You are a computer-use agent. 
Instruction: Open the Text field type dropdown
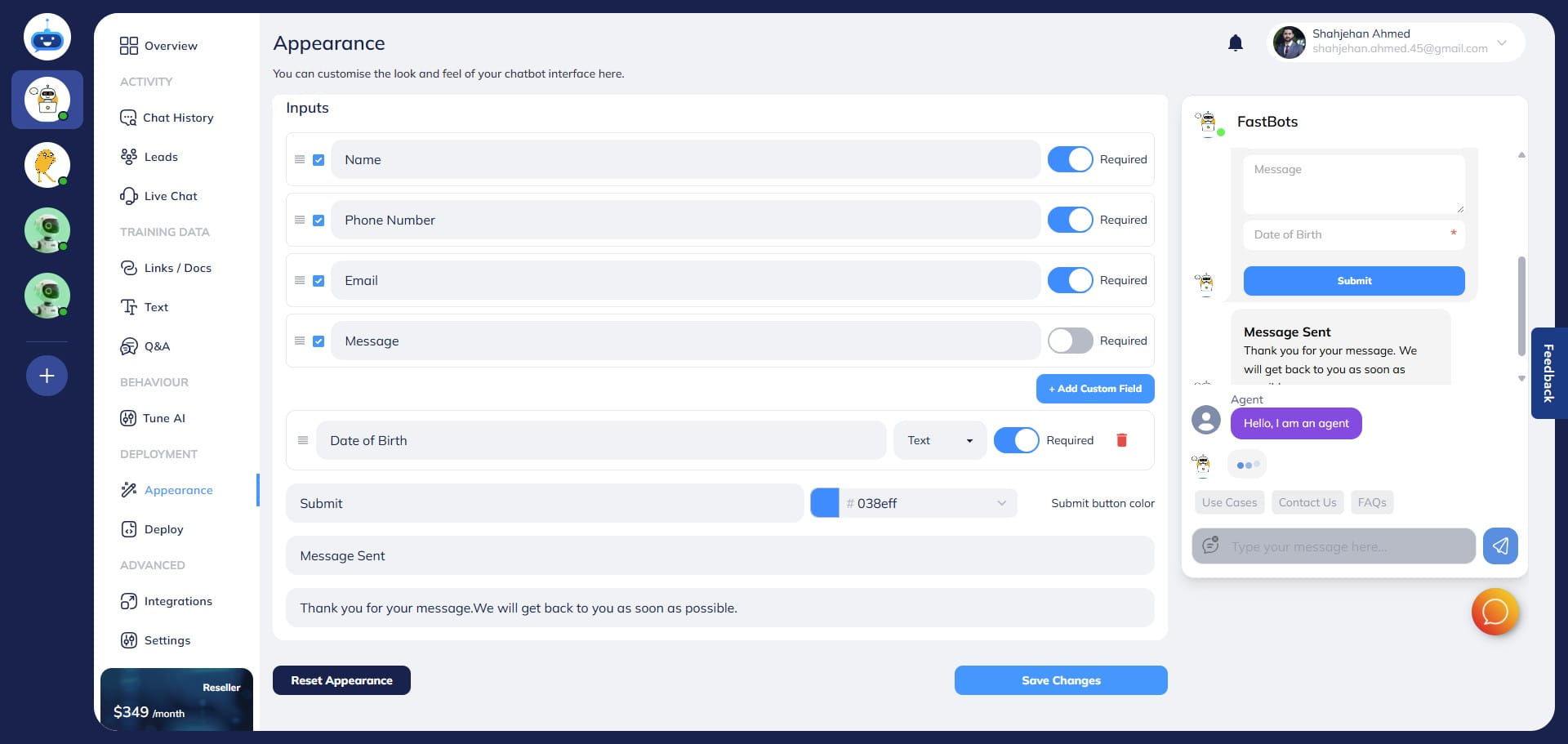coord(940,440)
